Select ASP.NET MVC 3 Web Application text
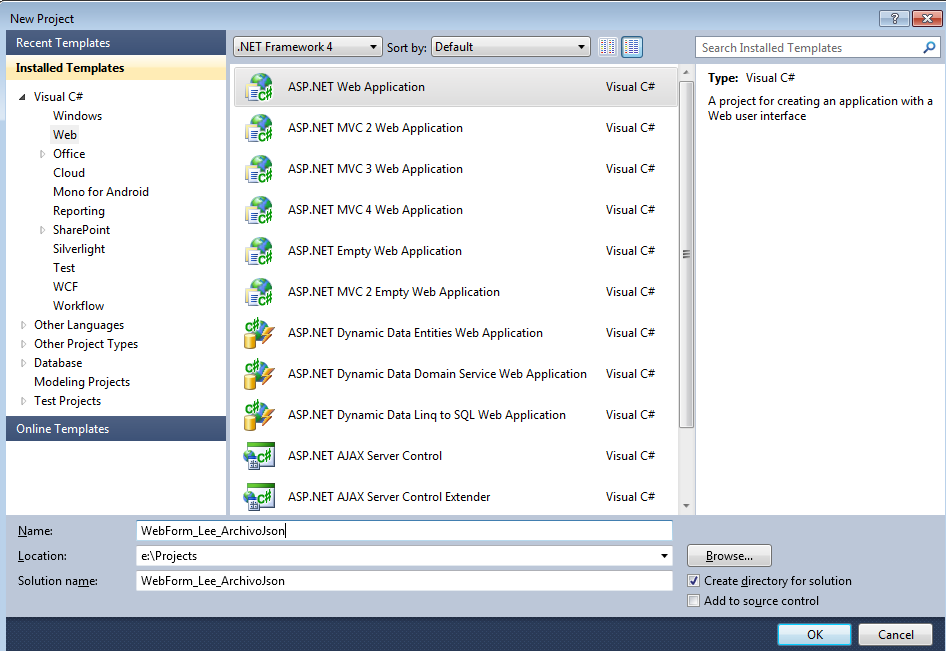The image size is (946, 652). coord(375,169)
